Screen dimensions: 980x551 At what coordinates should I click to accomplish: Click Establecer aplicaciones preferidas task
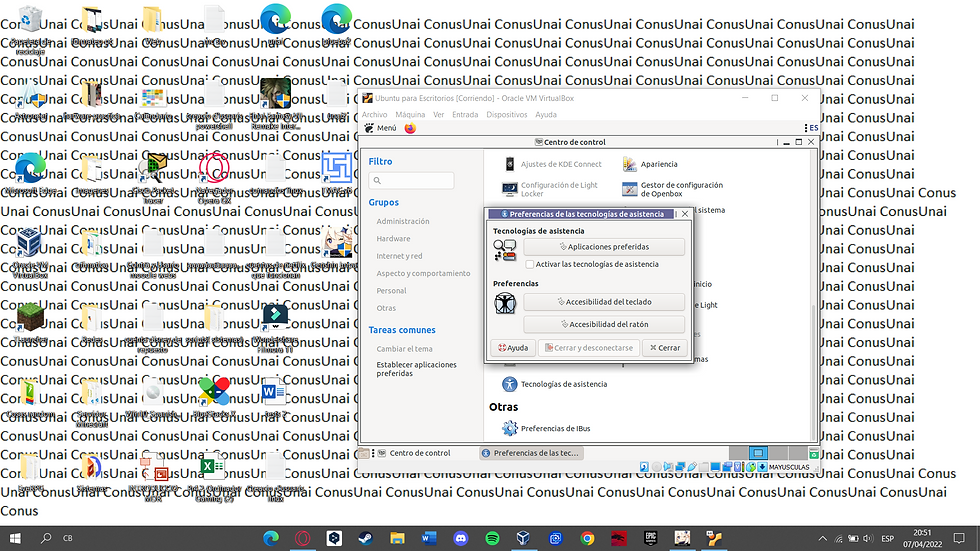tap(416, 369)
